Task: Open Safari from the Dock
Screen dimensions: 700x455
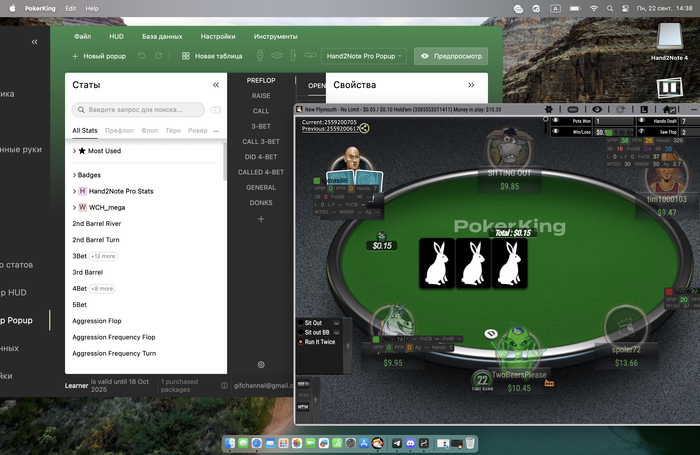Action: pyautogui.click(x=257, y=443)
